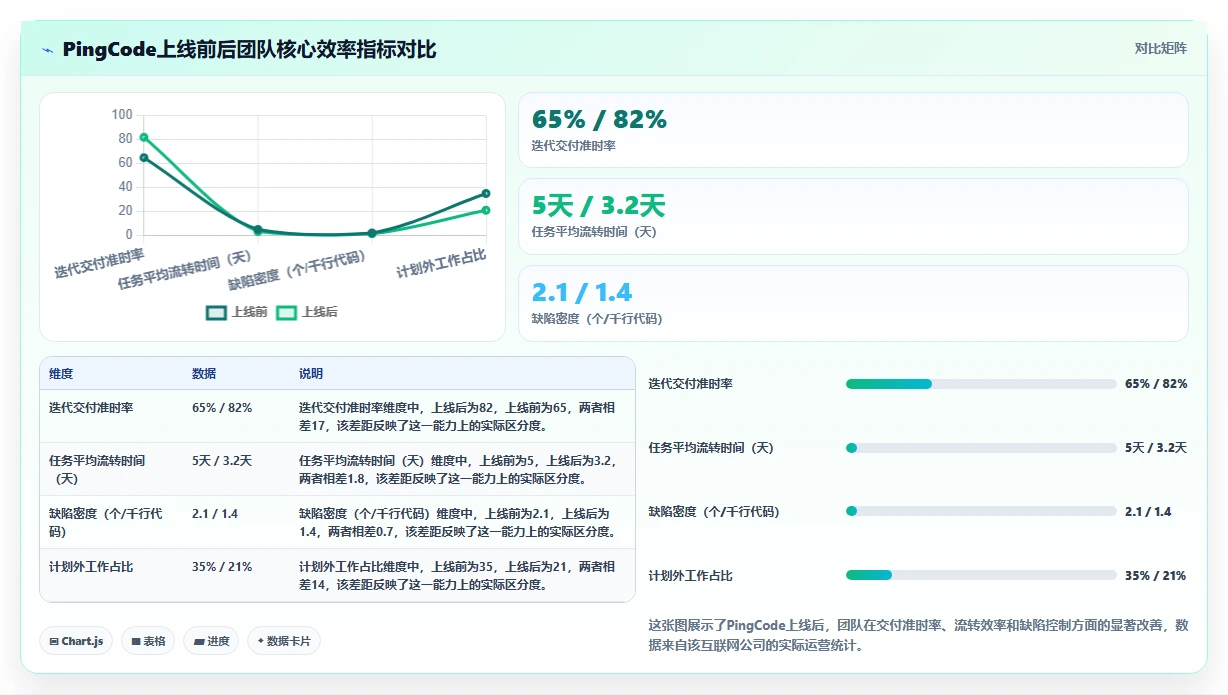Image resolution: width=1228 pixels, height=695 pixels.
Task: Click the 迭代交付准时率 chart axis label
Action: (99, 264)
